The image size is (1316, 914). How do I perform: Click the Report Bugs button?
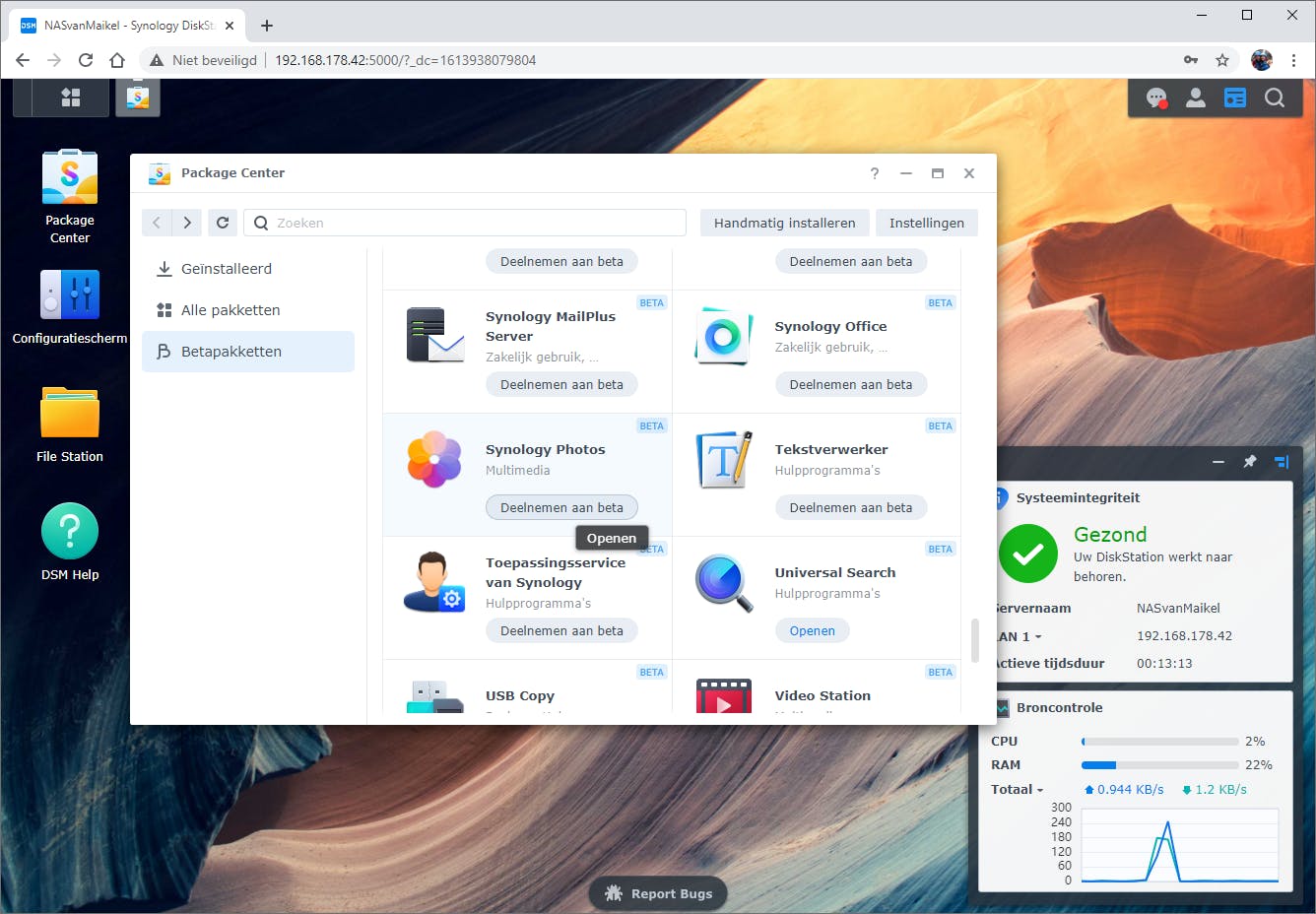658,893
